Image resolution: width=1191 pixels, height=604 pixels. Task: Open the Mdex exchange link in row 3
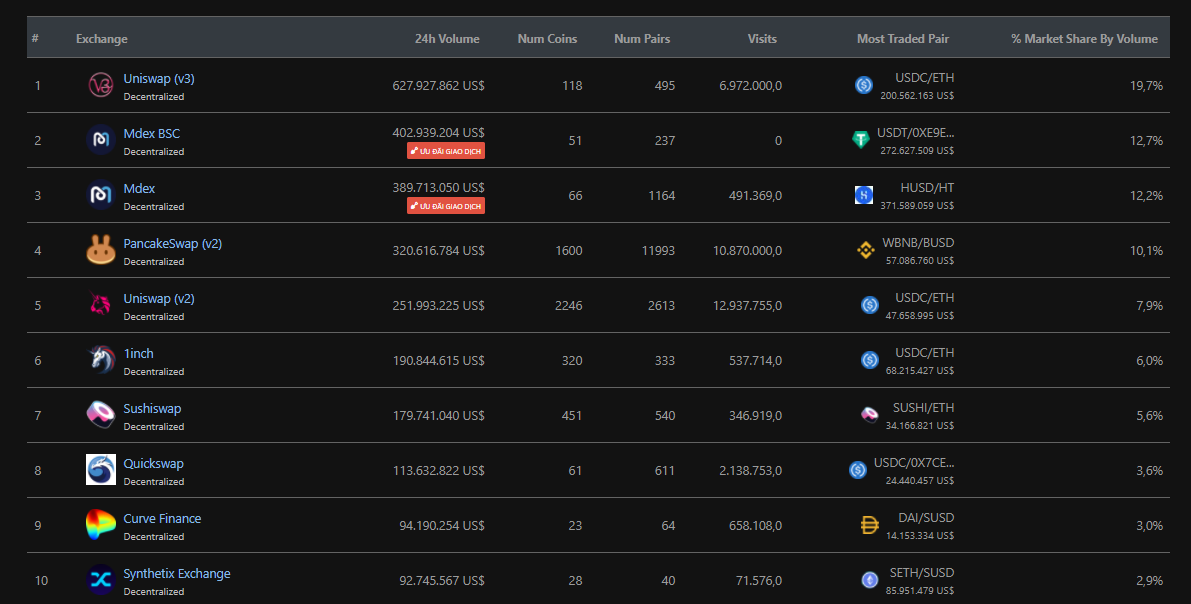pyautogui.click(x=139, y=188)
